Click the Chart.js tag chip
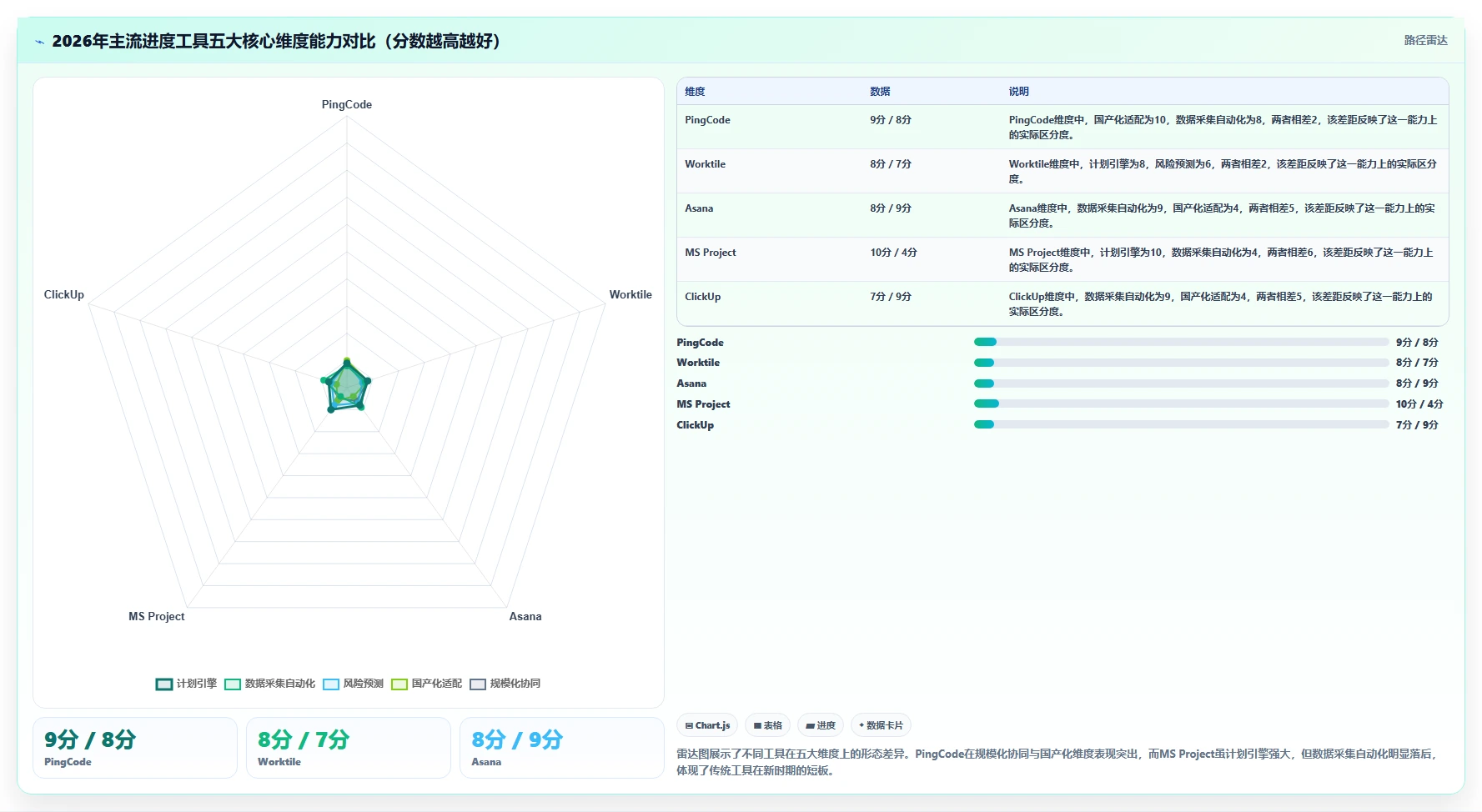Image resolution: width=1482 pixels, height=812 pixels. (707, 725)
